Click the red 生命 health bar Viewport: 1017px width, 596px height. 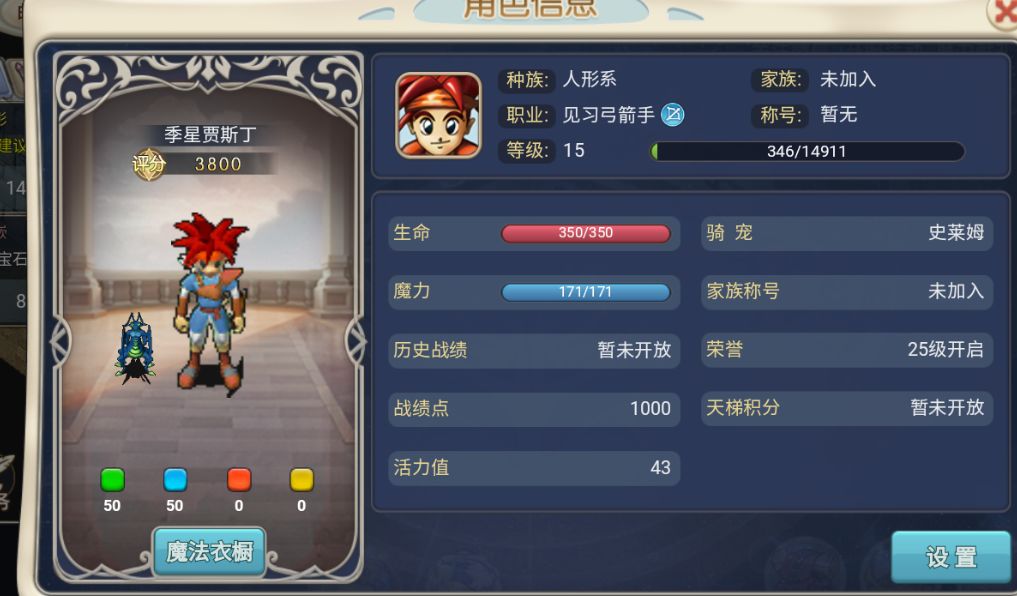586,233
